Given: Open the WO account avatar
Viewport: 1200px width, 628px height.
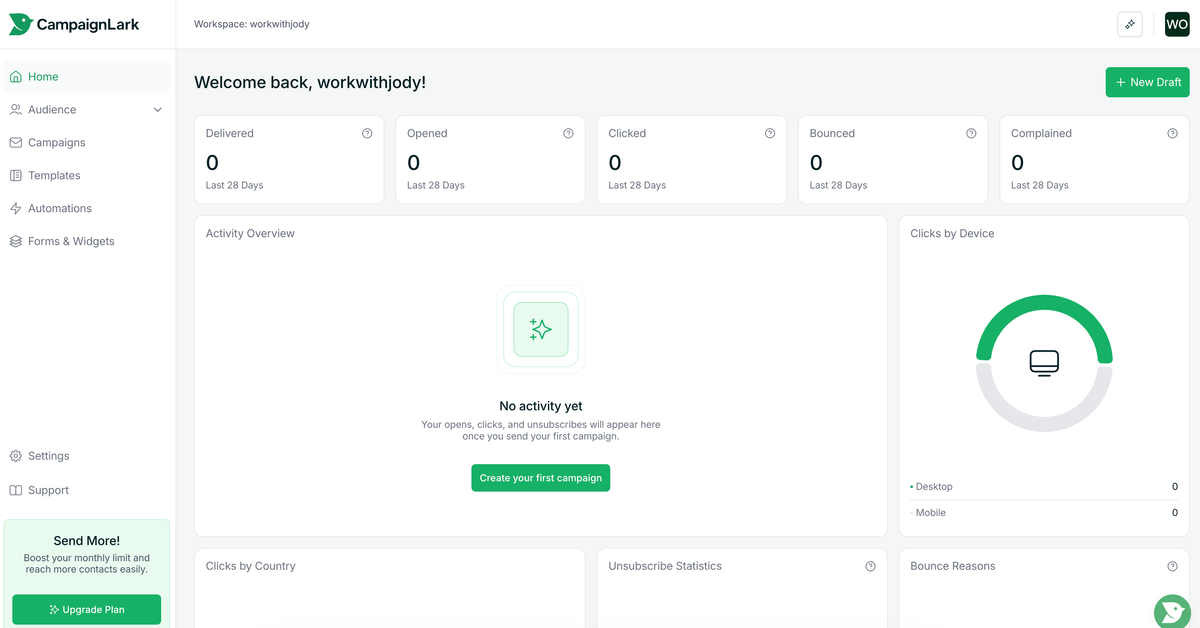Looking at the screenshot, I should click(x=1176, y=23).
